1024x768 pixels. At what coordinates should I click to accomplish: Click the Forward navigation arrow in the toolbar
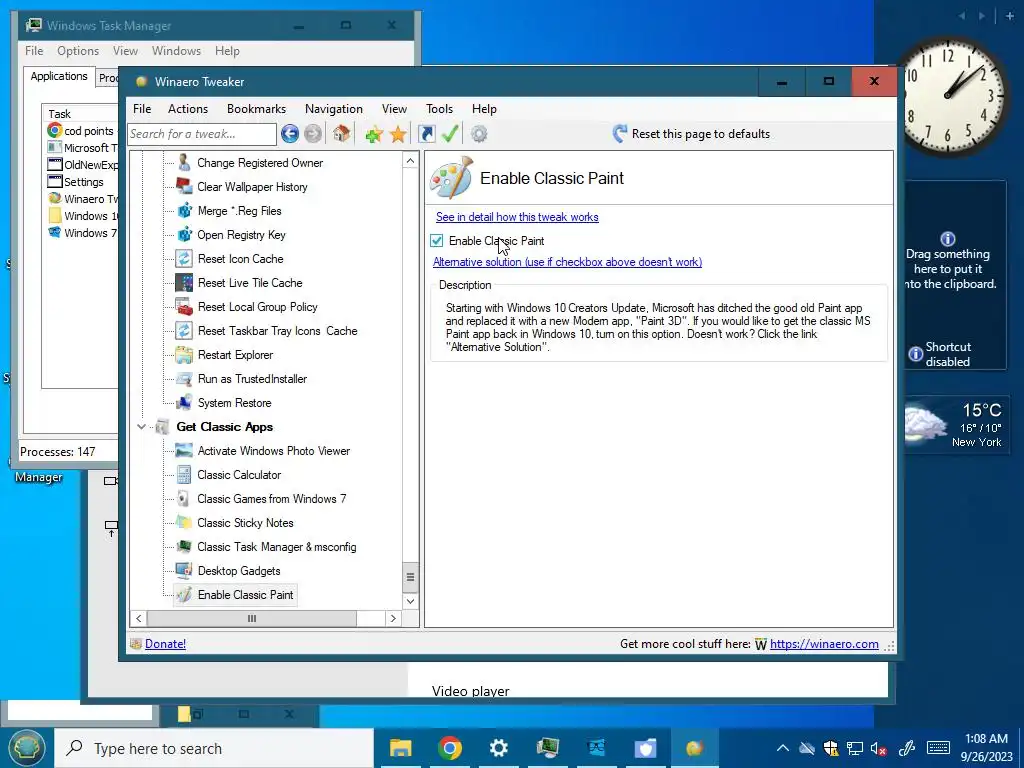point(313,134)
